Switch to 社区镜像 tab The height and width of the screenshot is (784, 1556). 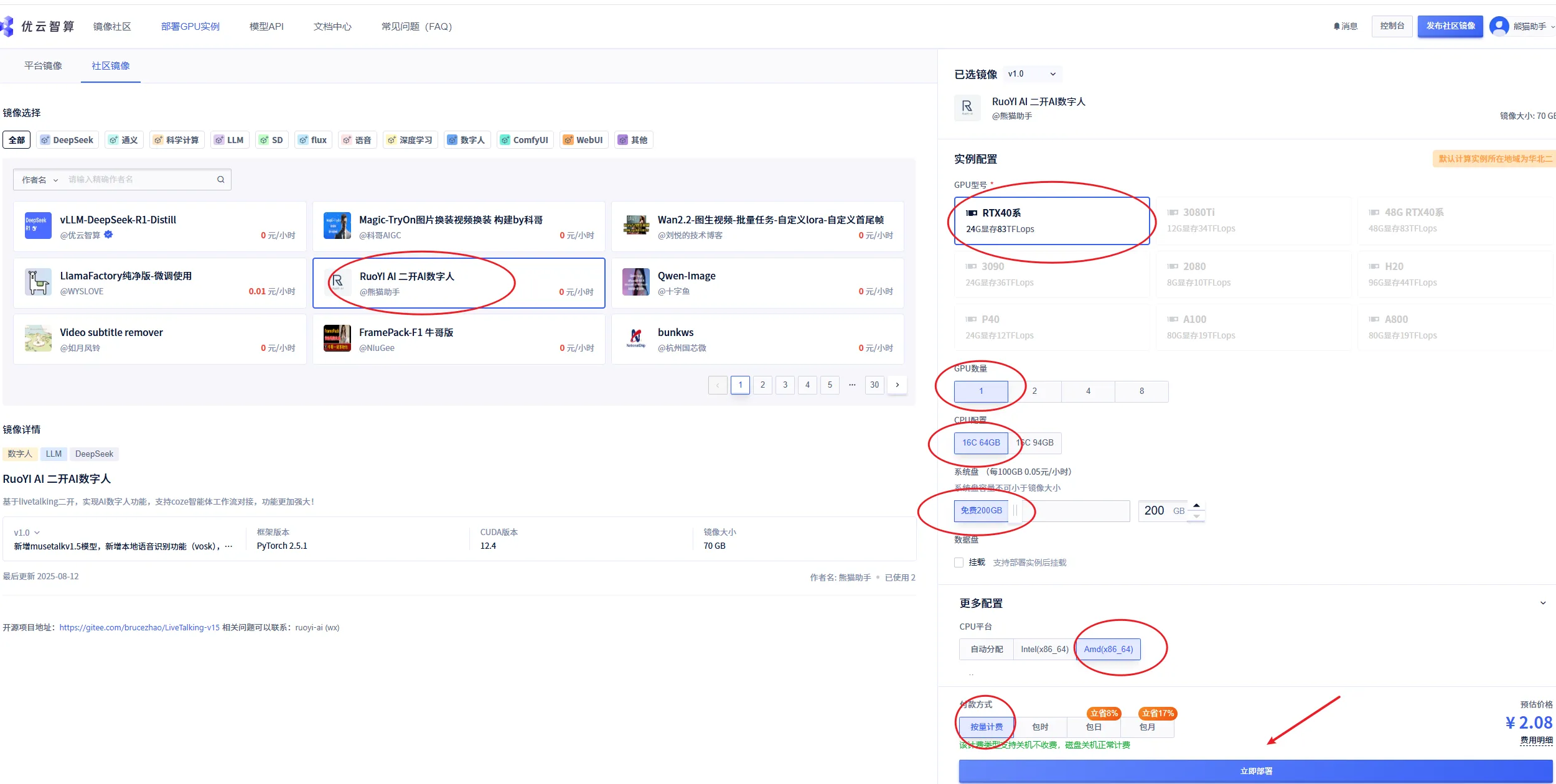111,66
